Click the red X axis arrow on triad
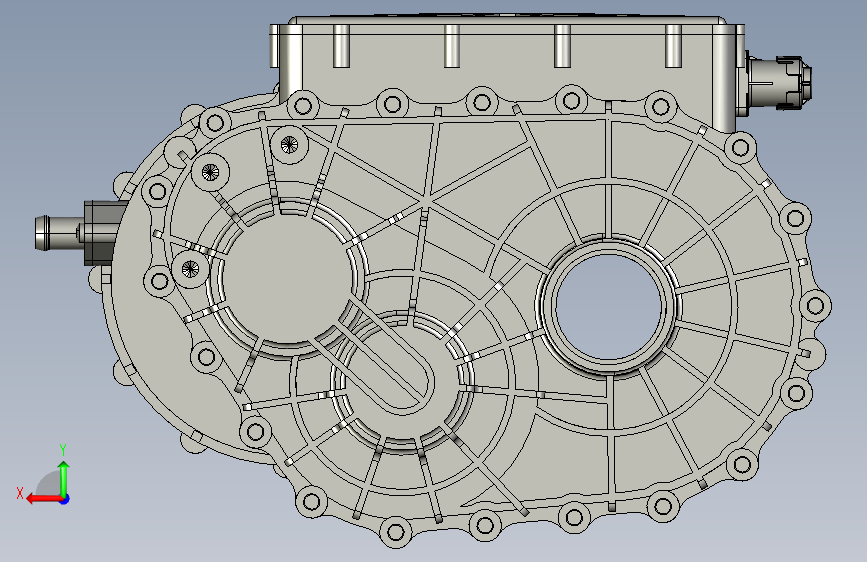The image size is (867, 562). pos(44,499)
